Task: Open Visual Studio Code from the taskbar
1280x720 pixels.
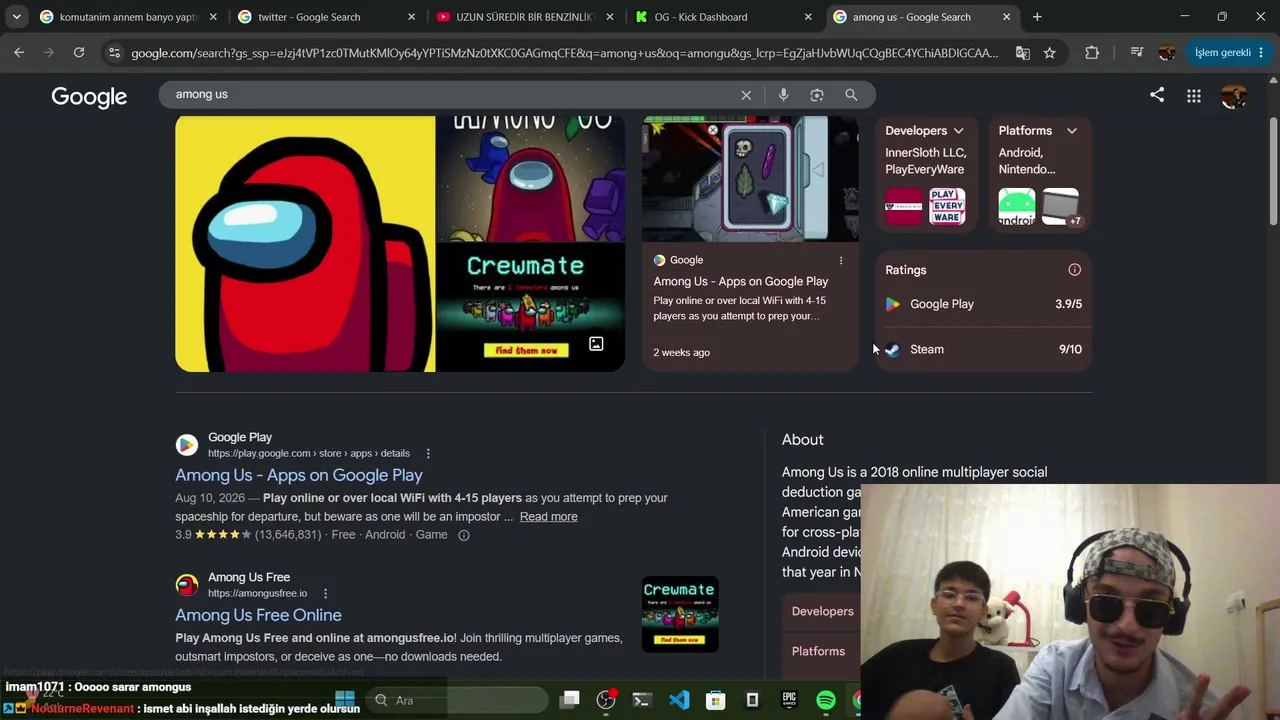Action: click(x=679, y=700)
